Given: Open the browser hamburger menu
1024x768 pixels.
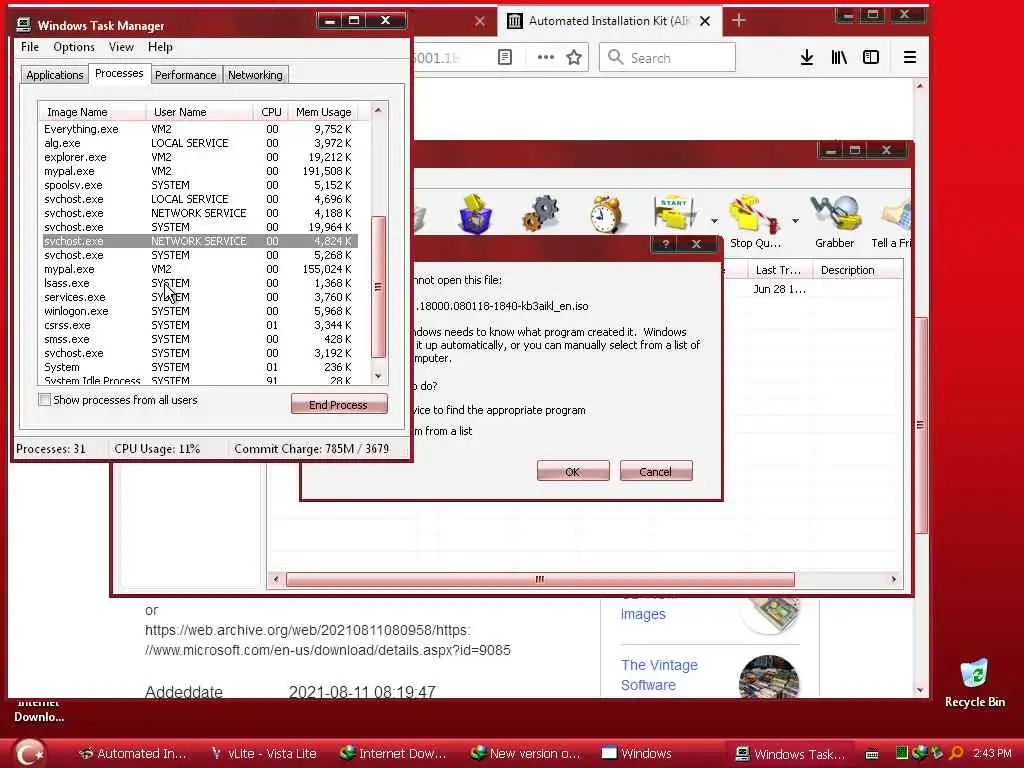Looking at the screenshot, I should [910, 57].
